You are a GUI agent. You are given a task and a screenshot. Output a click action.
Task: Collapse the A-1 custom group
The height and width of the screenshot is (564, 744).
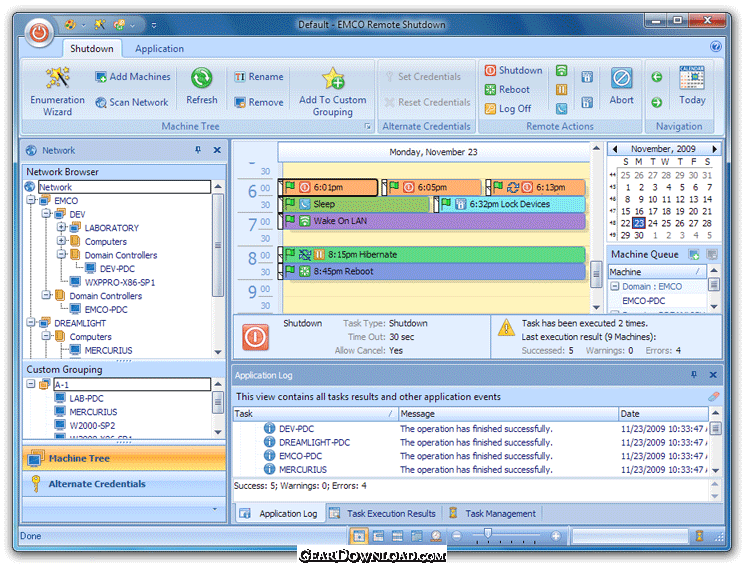pos(31,384)
